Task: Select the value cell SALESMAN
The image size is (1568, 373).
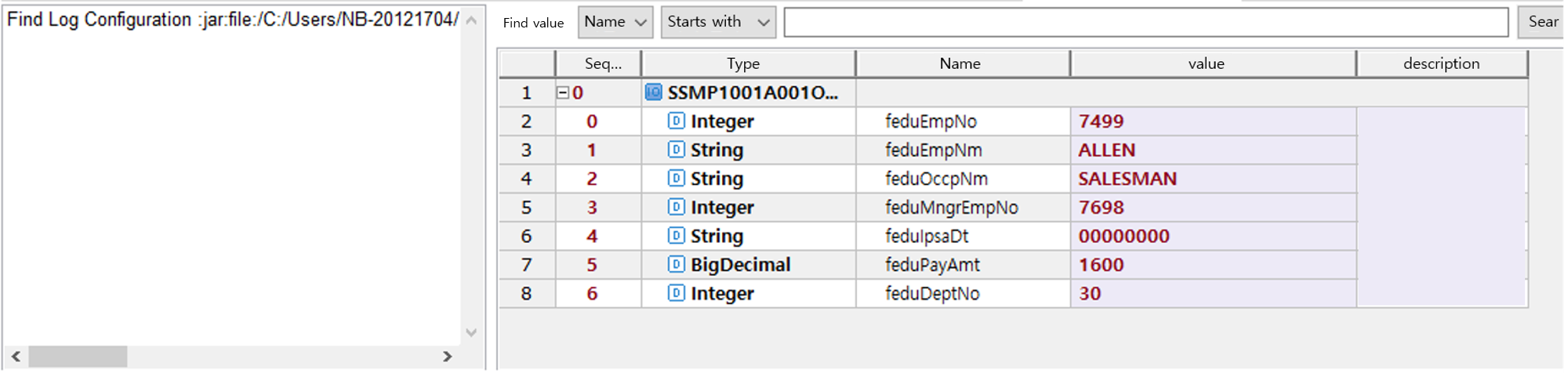Action: point(1213,179)
